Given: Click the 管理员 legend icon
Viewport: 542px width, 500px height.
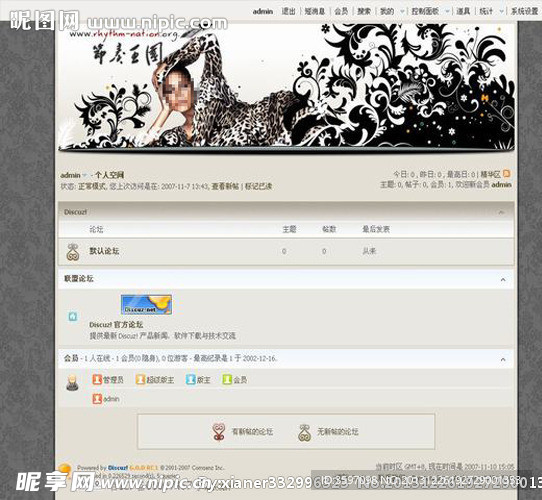Looking at the screenshot, I should click(x=97, y=379).
